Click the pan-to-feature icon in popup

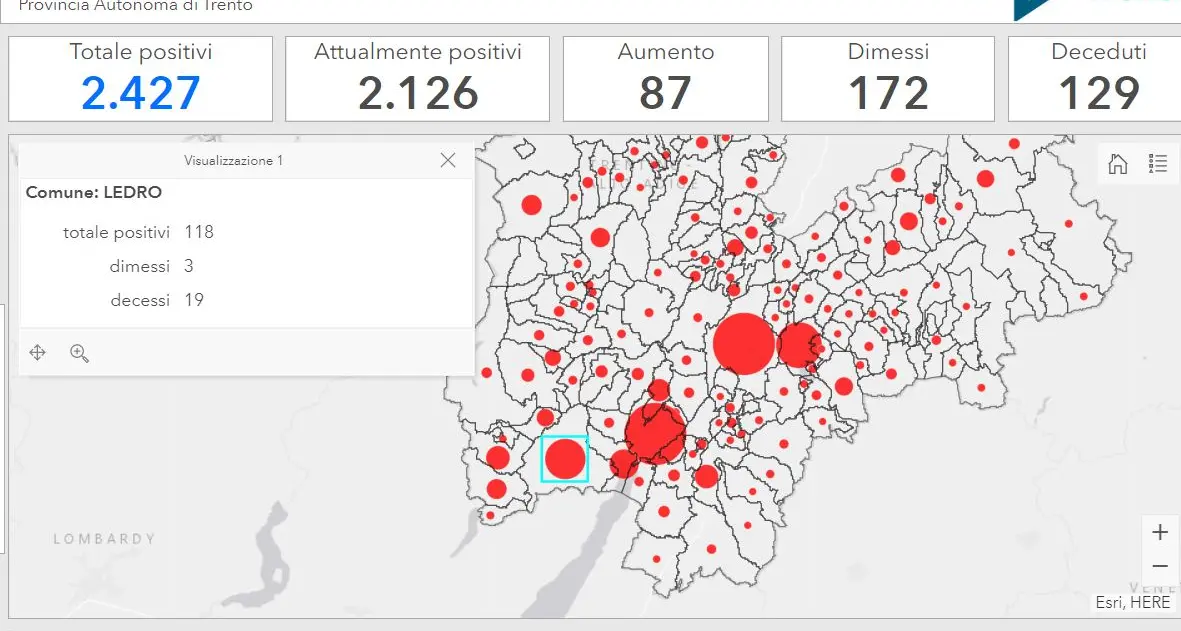pyautogui.click(x=38, y=352)
